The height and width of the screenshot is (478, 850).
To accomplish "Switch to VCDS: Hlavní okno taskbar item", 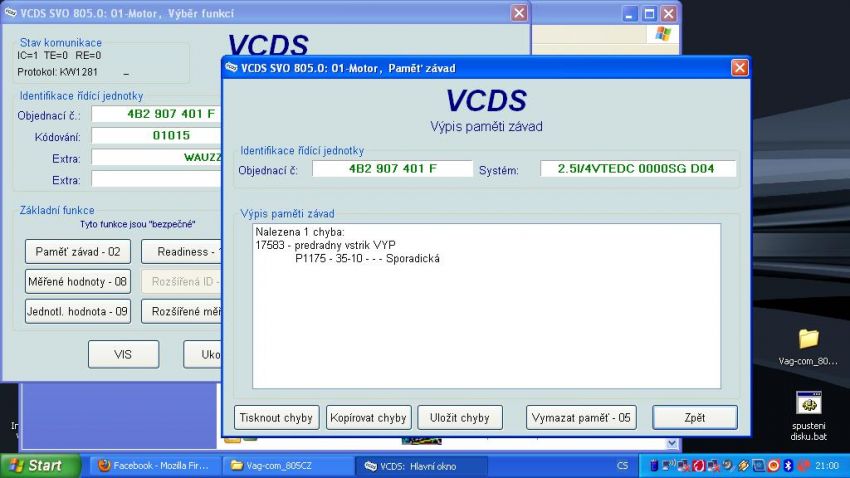I will tap(421, 466).
